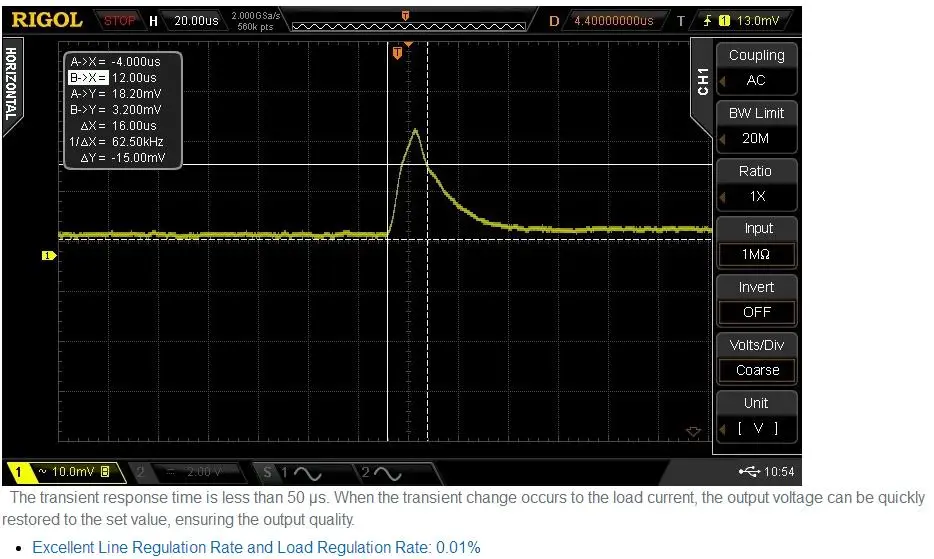Select the 20.00us horizontal timebase value
934x559 pixels.
point(196,21)
